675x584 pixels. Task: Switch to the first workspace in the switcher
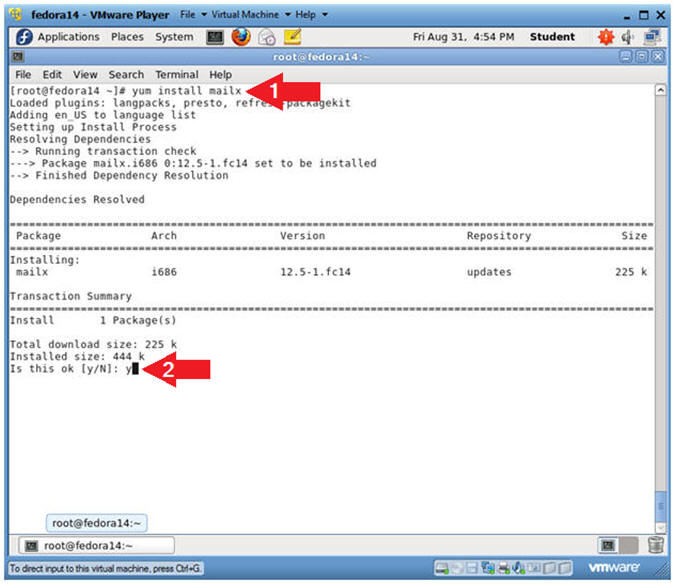608,546
